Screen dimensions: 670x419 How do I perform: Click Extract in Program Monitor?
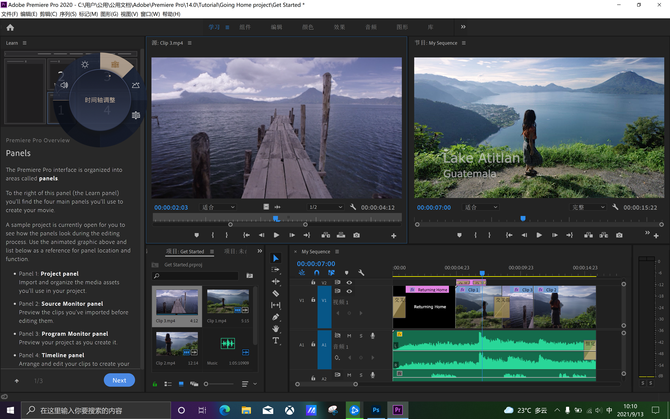point(603,235)
